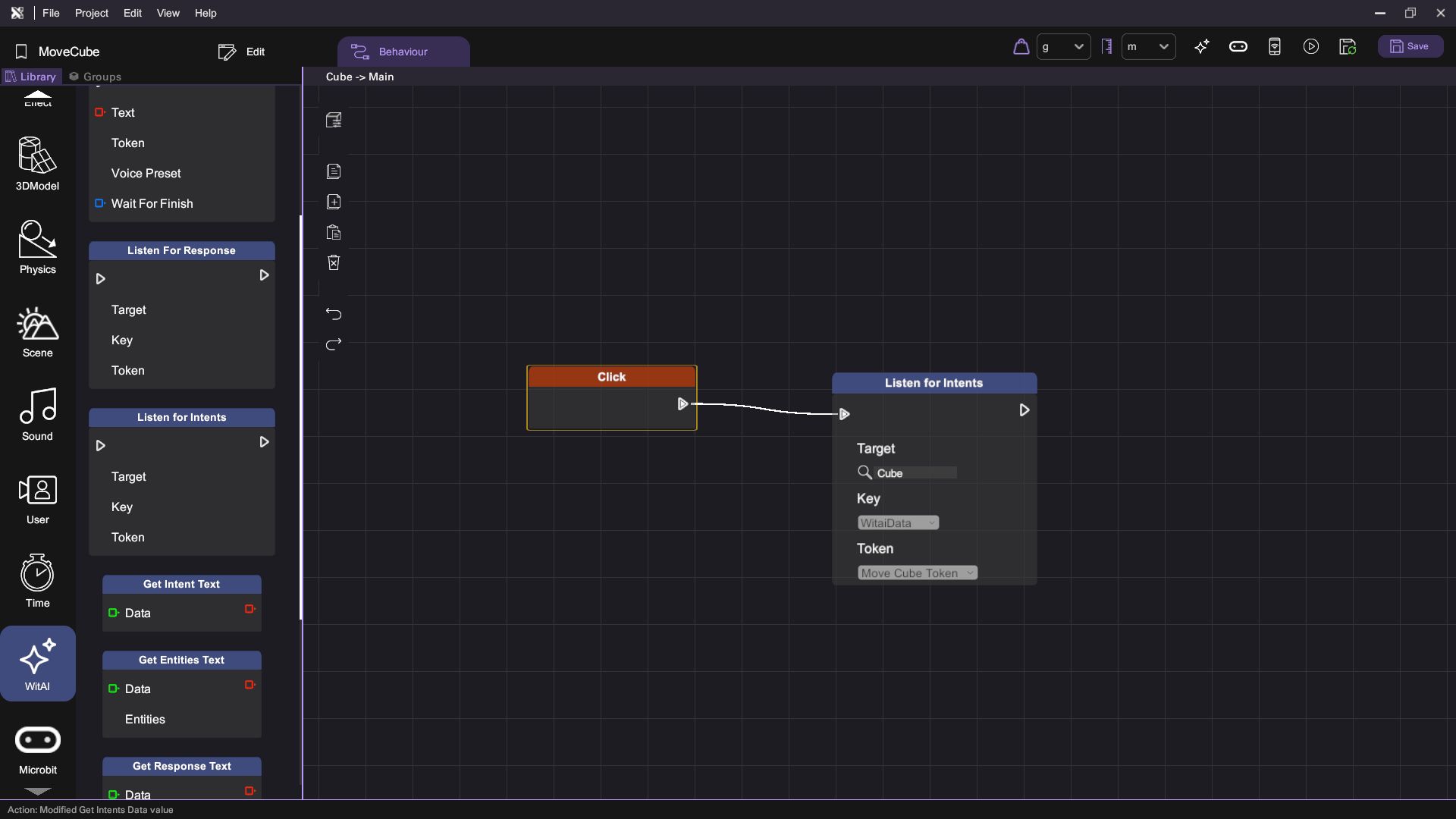Click the Save button

pyautogui.click(x=1409, y=47)
